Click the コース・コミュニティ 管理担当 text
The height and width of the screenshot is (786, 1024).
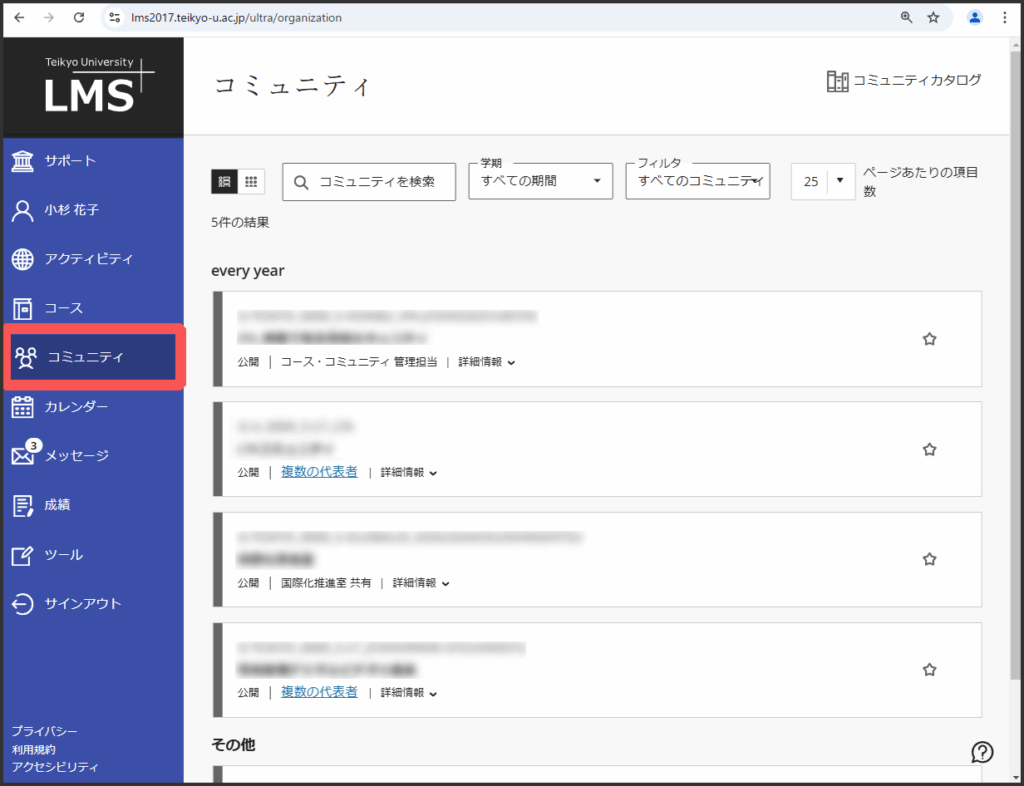tap(359, 362)
